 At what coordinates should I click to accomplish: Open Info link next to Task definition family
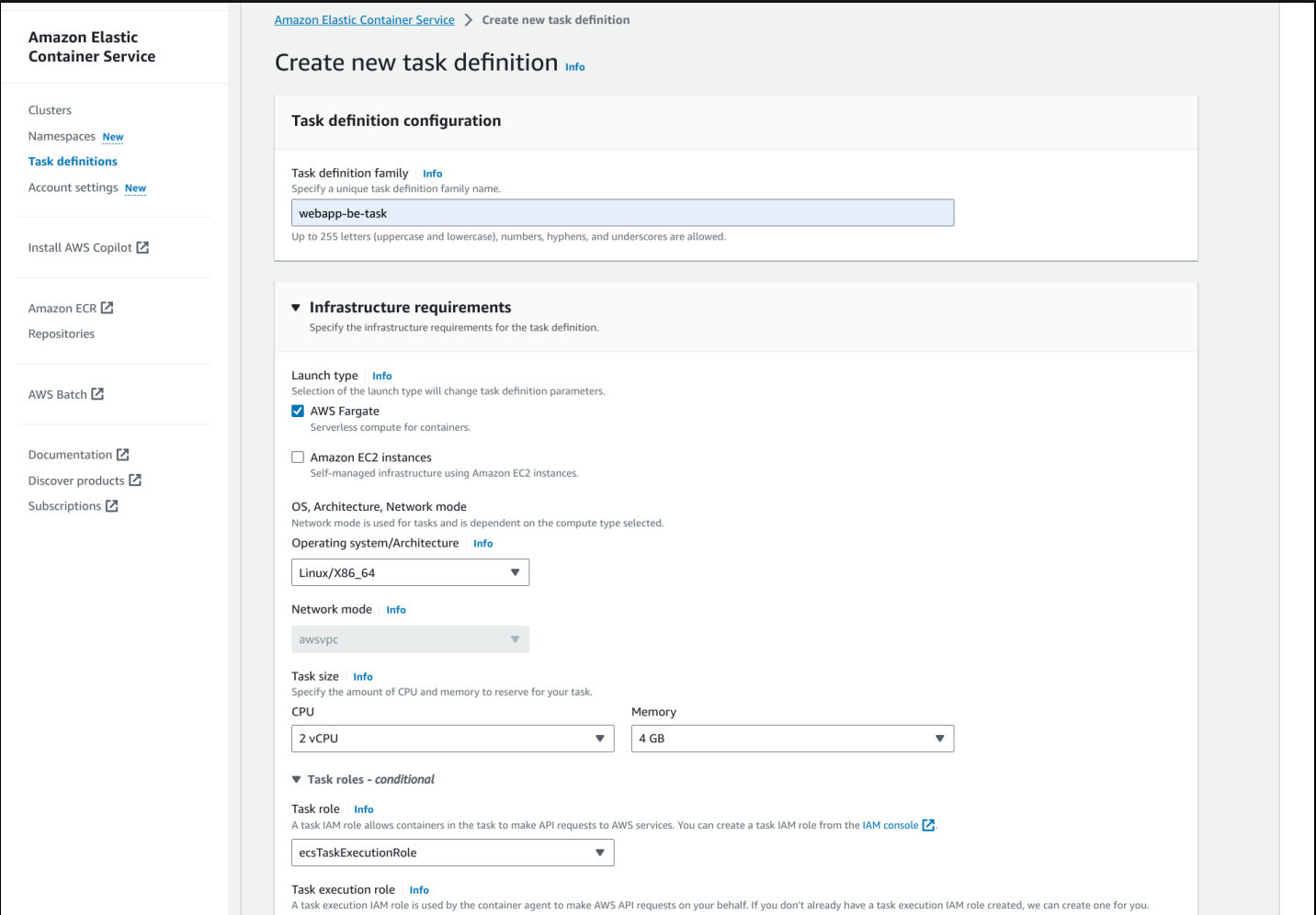[x=432, y=174]
